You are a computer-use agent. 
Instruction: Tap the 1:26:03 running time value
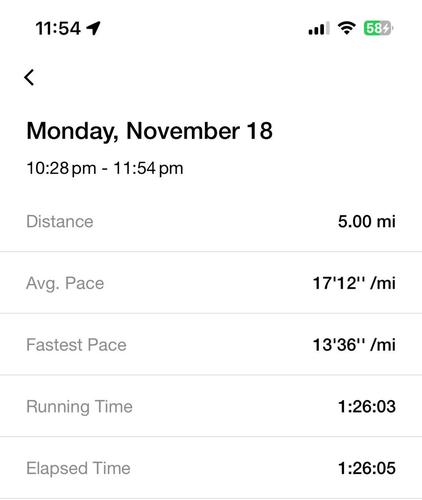367,406
